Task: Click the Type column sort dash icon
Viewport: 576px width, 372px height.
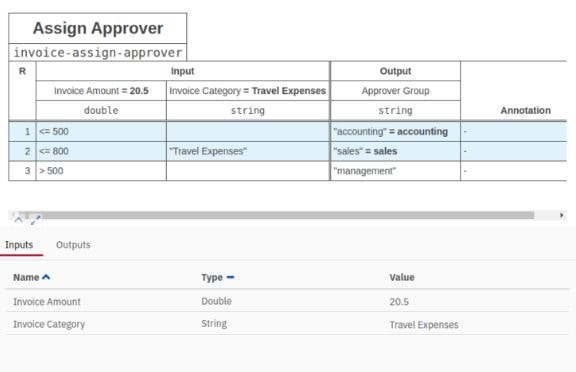Action: tap(230, 277)
